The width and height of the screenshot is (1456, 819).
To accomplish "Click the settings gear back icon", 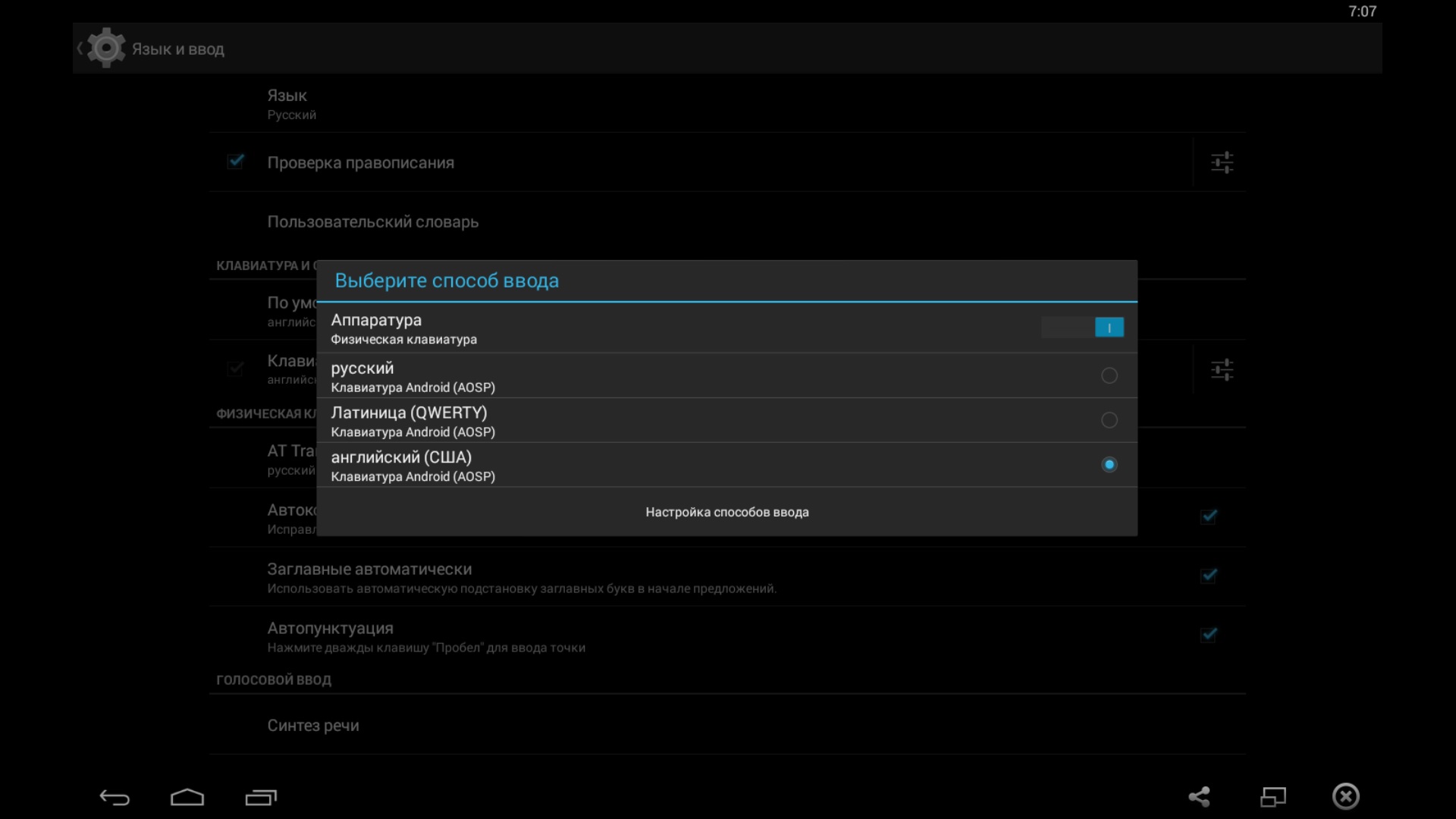I will pos(105,49).
